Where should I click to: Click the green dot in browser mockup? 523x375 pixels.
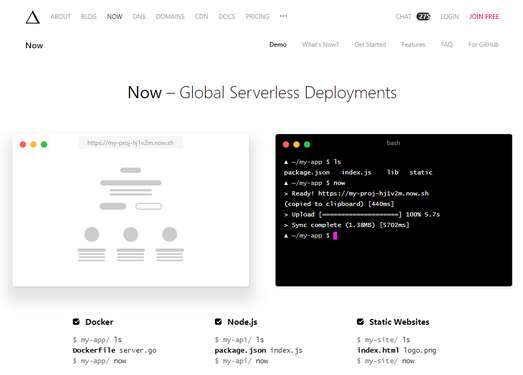pos(44,144)
